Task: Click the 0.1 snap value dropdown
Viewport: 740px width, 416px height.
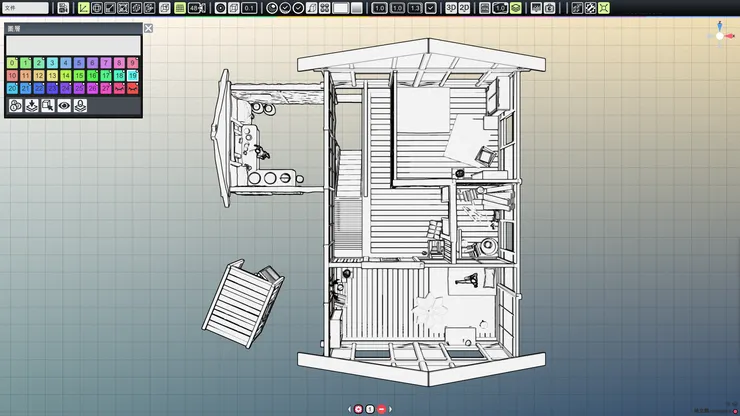Action: coord(249,8)
